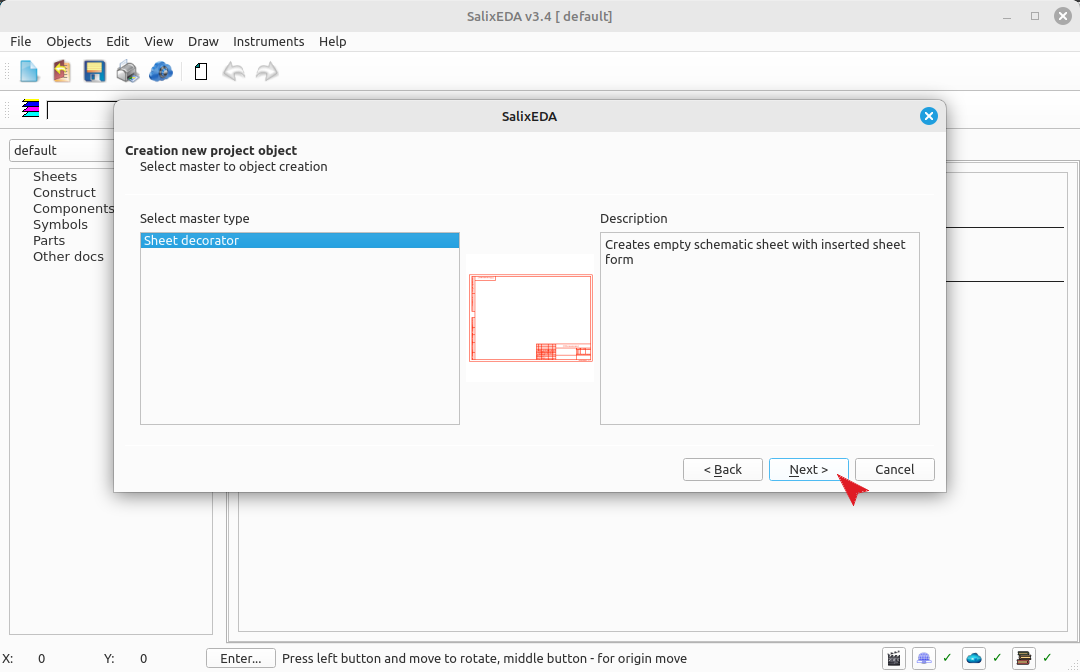1080x672 pixels.
Task: Open the File menu
Action: click(x=21, y=41)
